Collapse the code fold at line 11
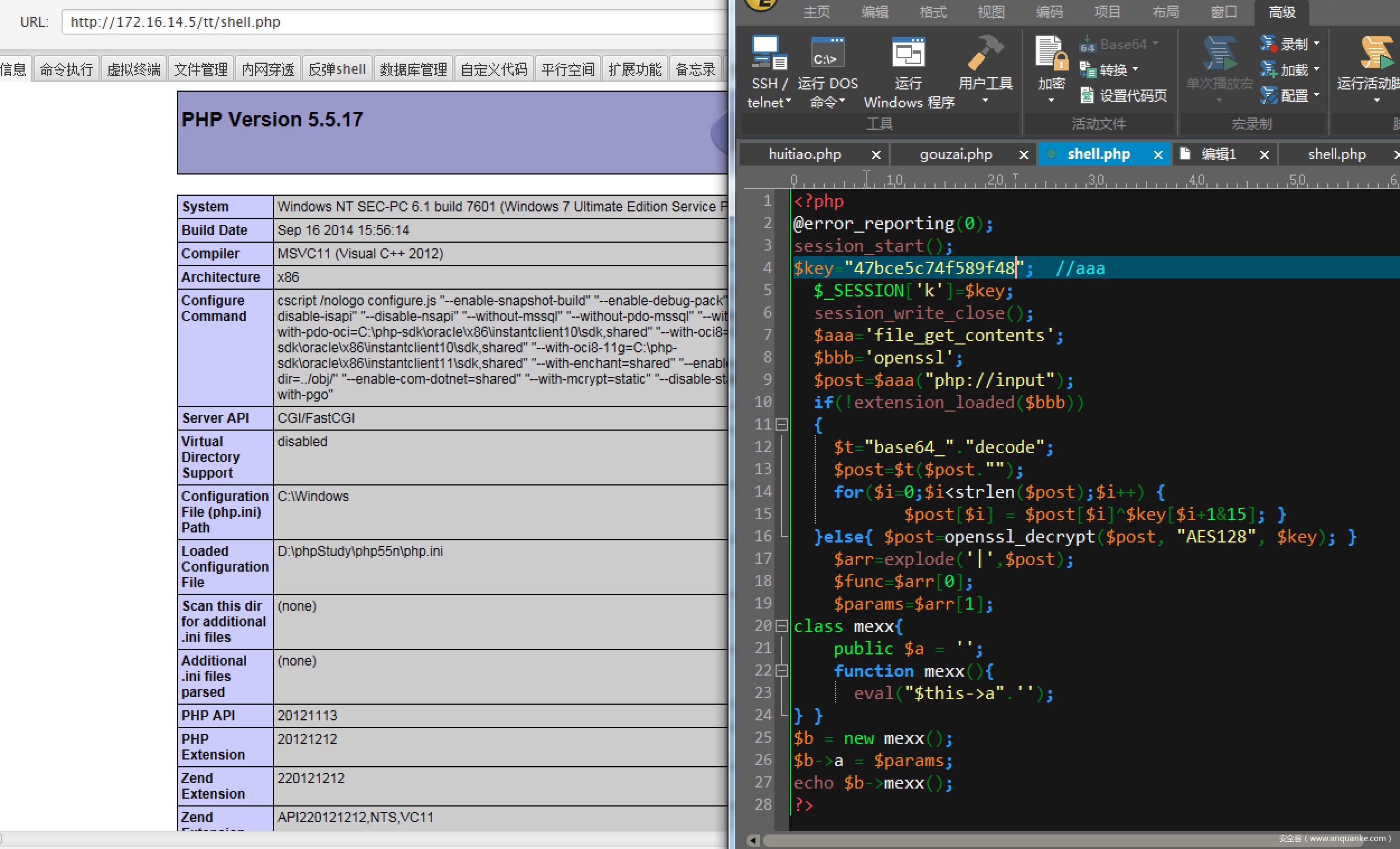The image size is (1400, 849). tap(782, 425)
